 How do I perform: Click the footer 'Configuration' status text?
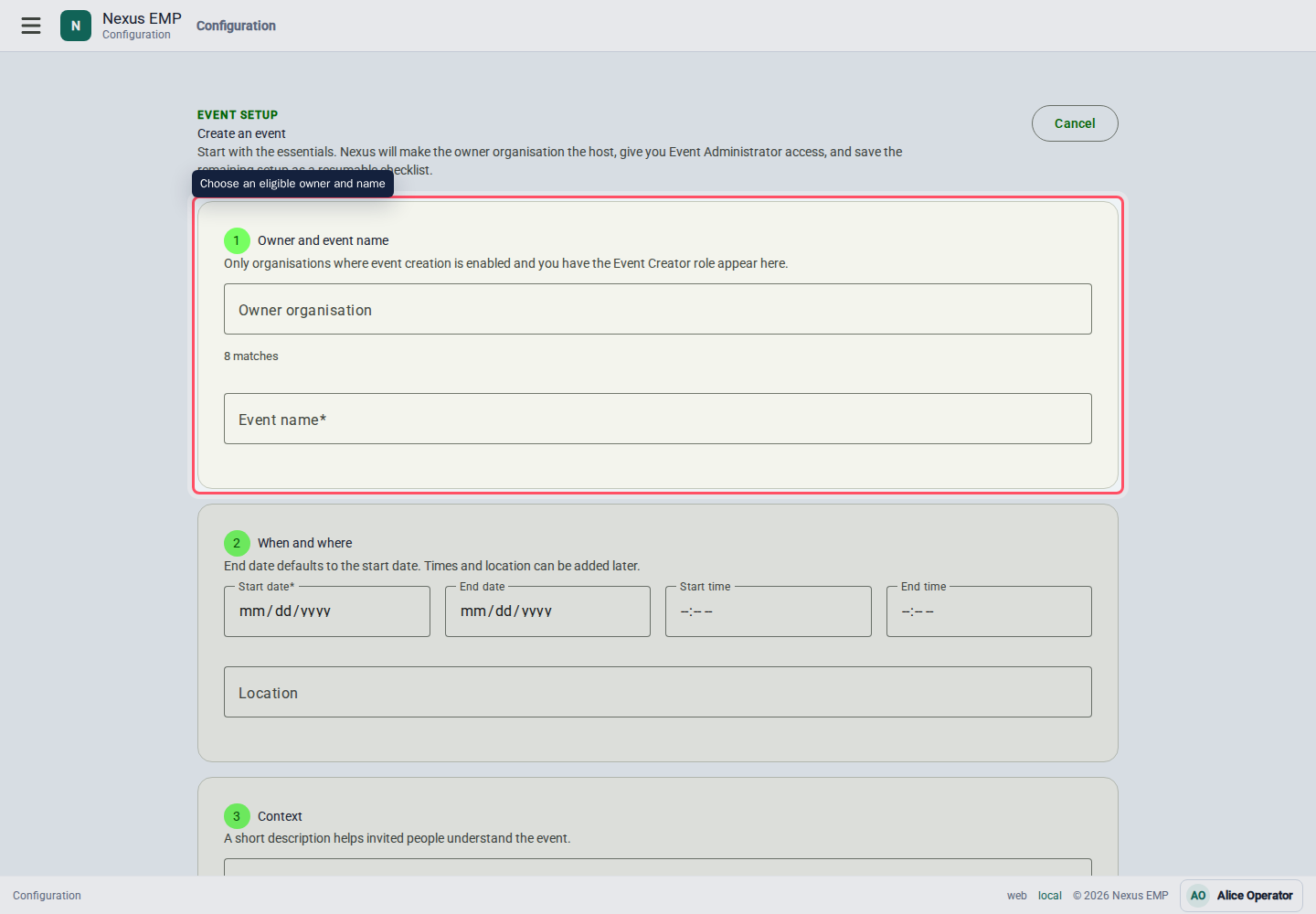[47, 896]
